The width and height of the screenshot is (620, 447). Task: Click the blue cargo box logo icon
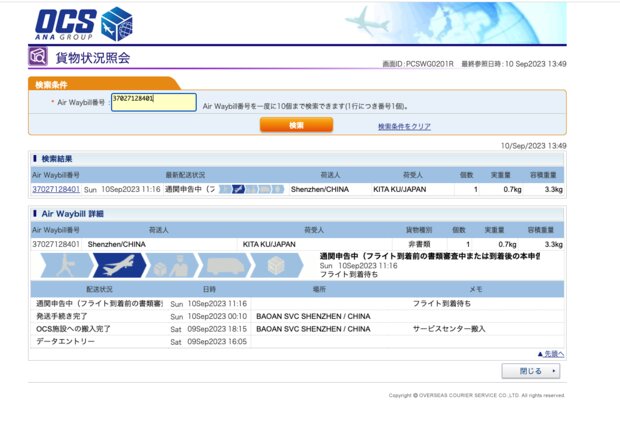(x=117, y=24)
